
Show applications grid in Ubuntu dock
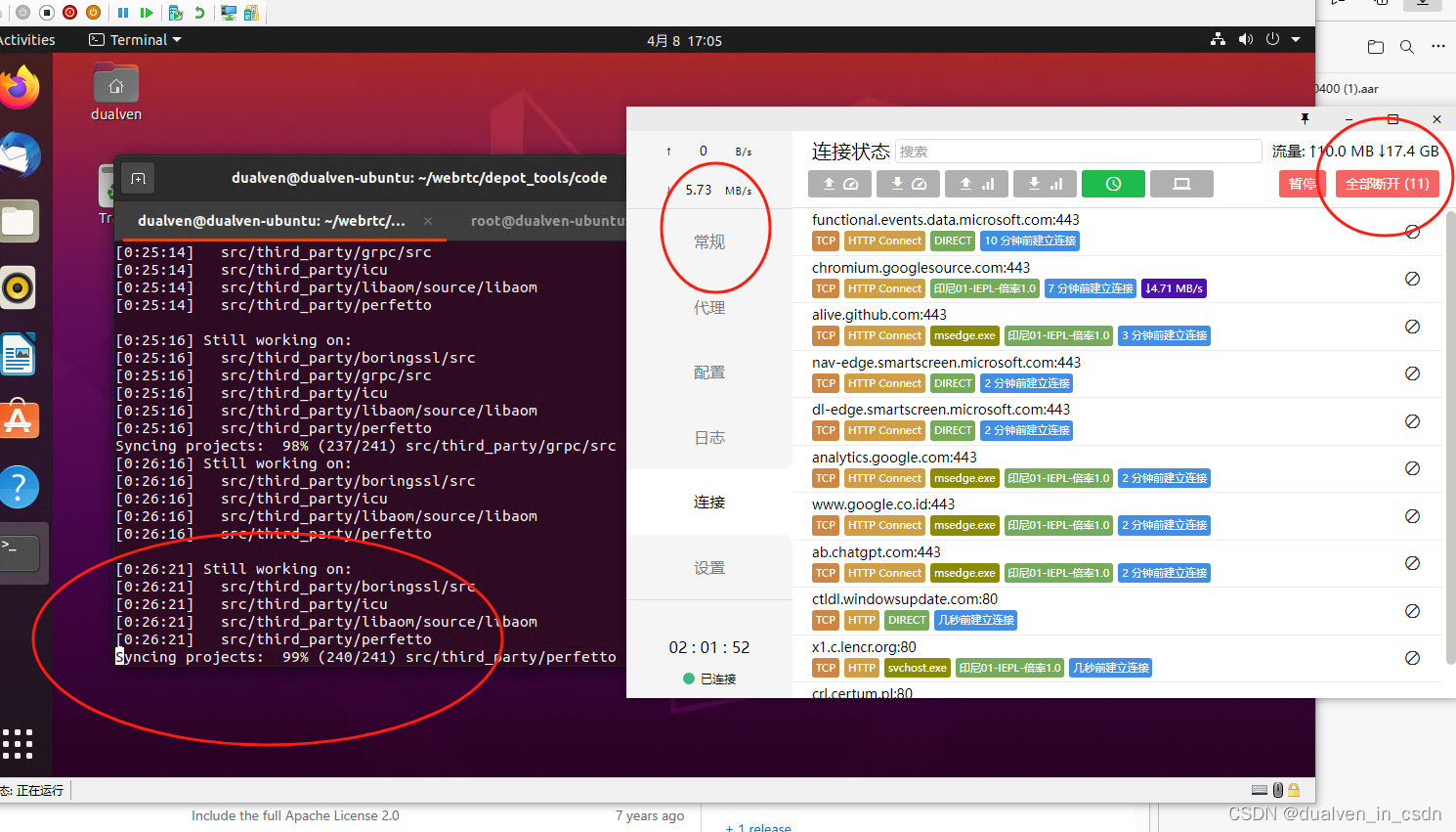(x=18, y=744)
